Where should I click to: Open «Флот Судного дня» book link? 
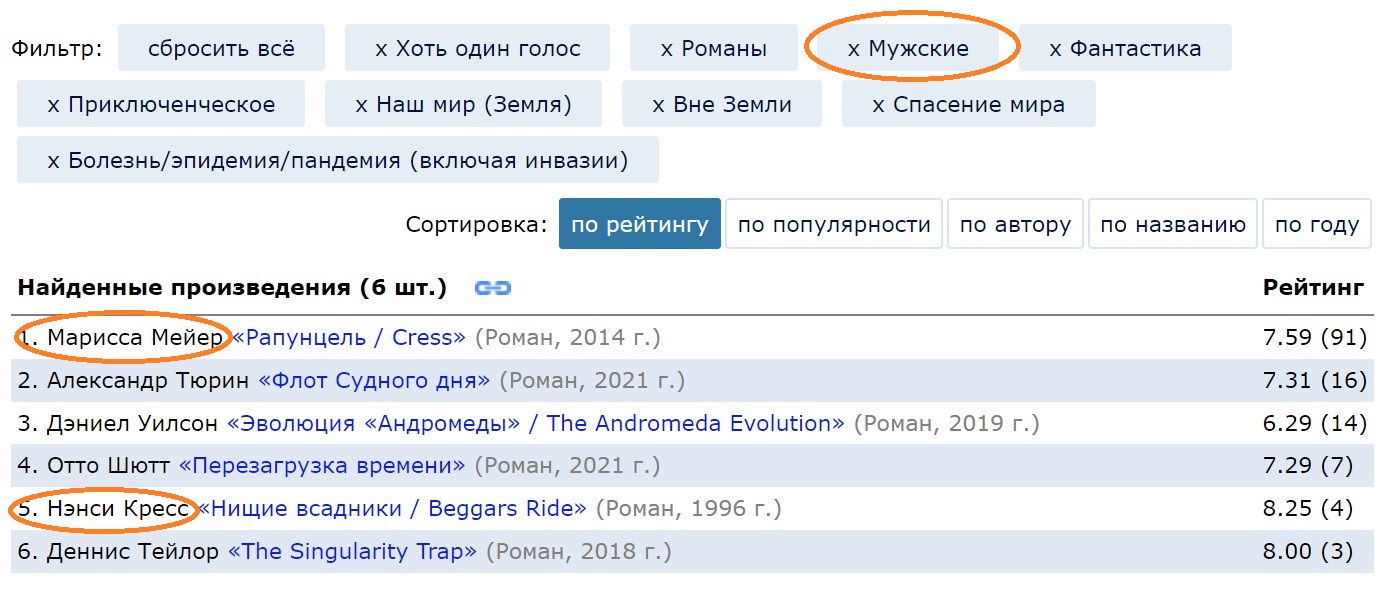coord(374,381)
